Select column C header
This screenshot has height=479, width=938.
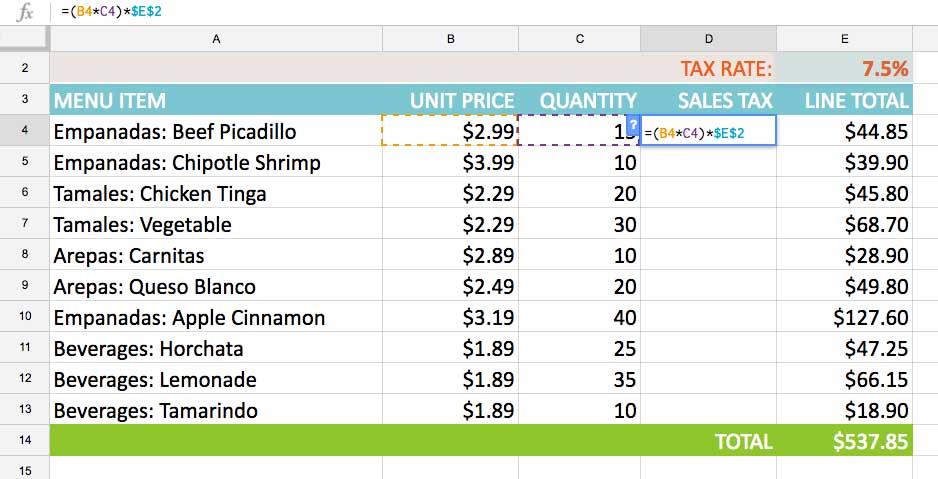[579, 39]
